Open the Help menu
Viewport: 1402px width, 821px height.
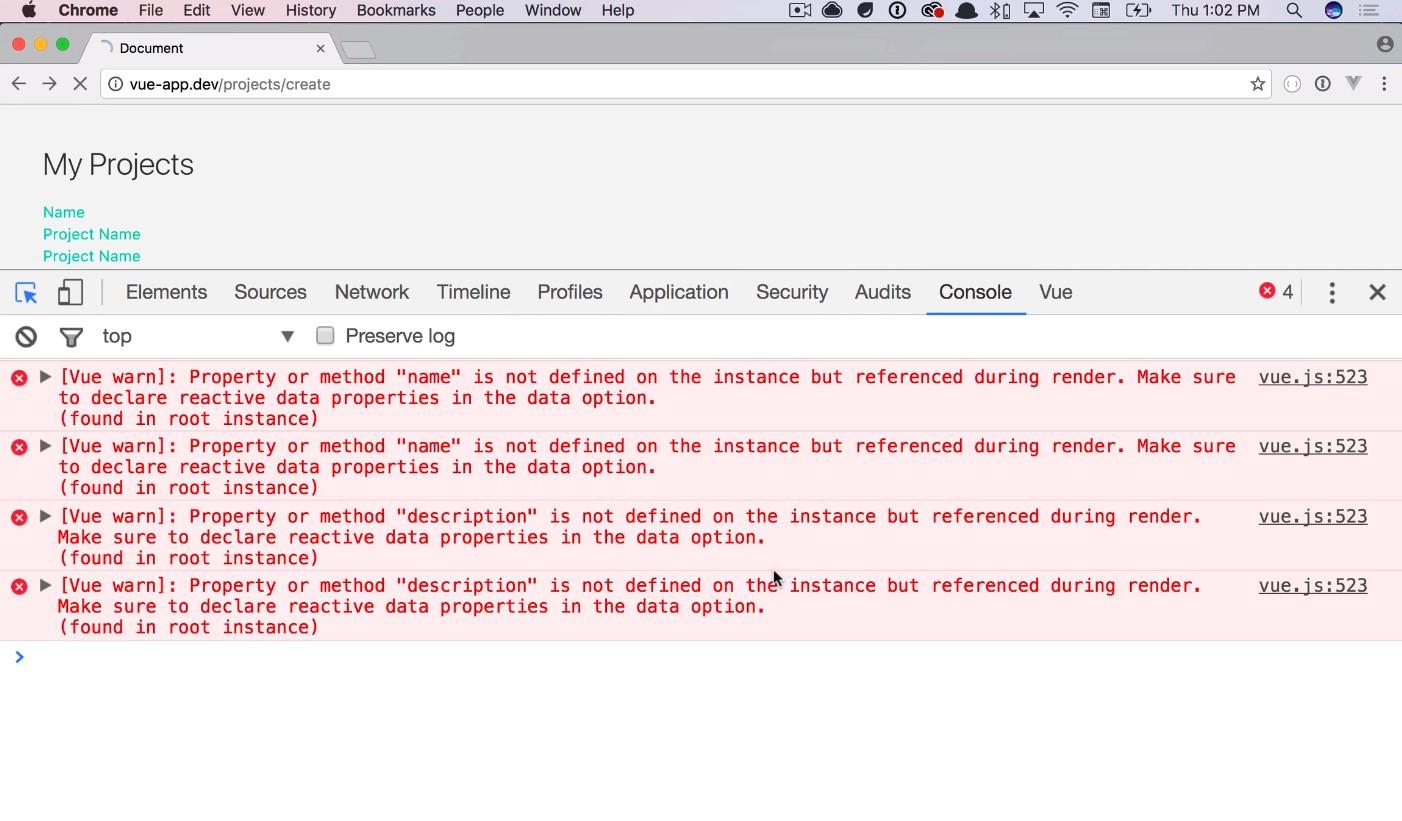click(618, 10)
